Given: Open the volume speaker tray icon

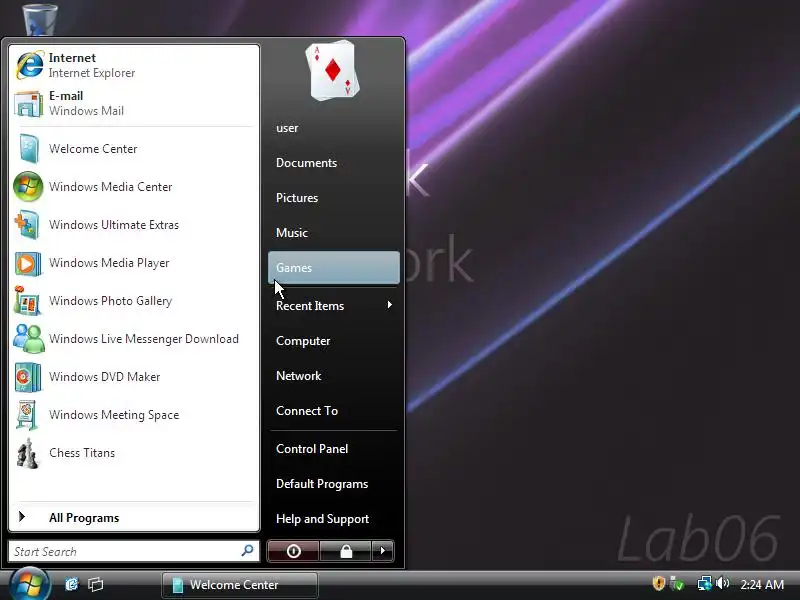Looking at the screenshot, I should (x=722, y=583).
